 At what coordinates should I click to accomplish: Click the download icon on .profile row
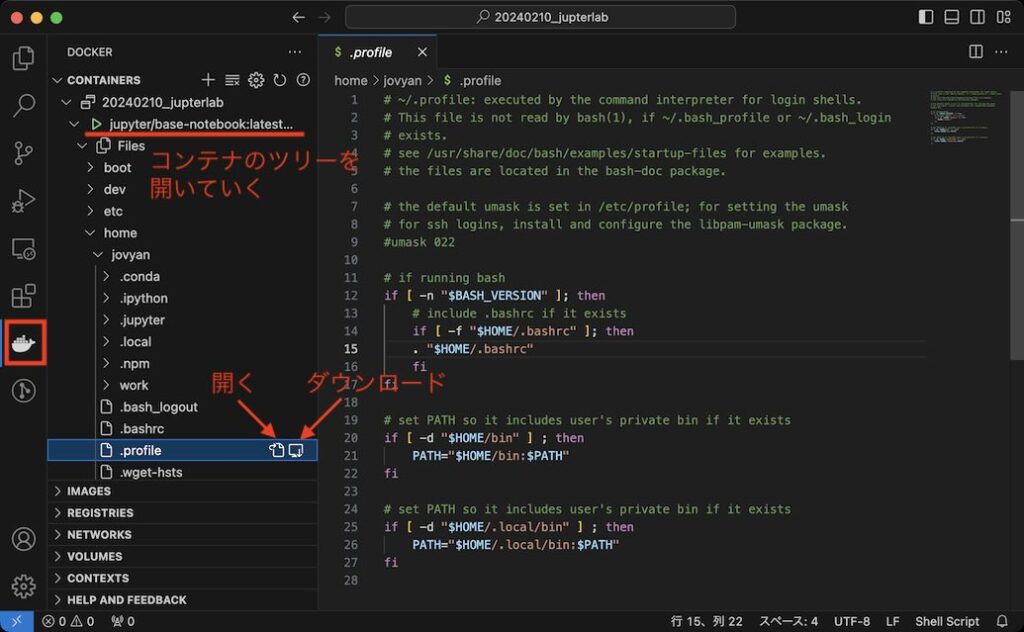(x=296, y=451)
